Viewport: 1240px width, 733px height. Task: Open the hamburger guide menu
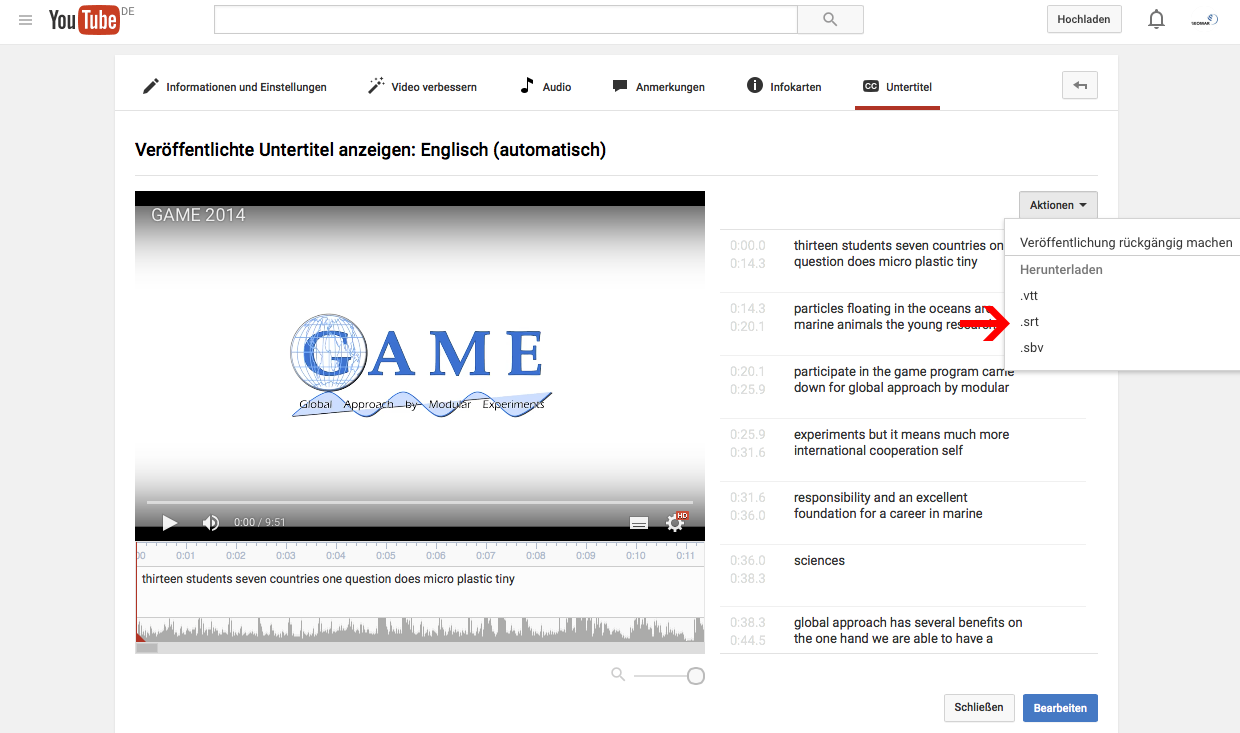click(25, 20)
